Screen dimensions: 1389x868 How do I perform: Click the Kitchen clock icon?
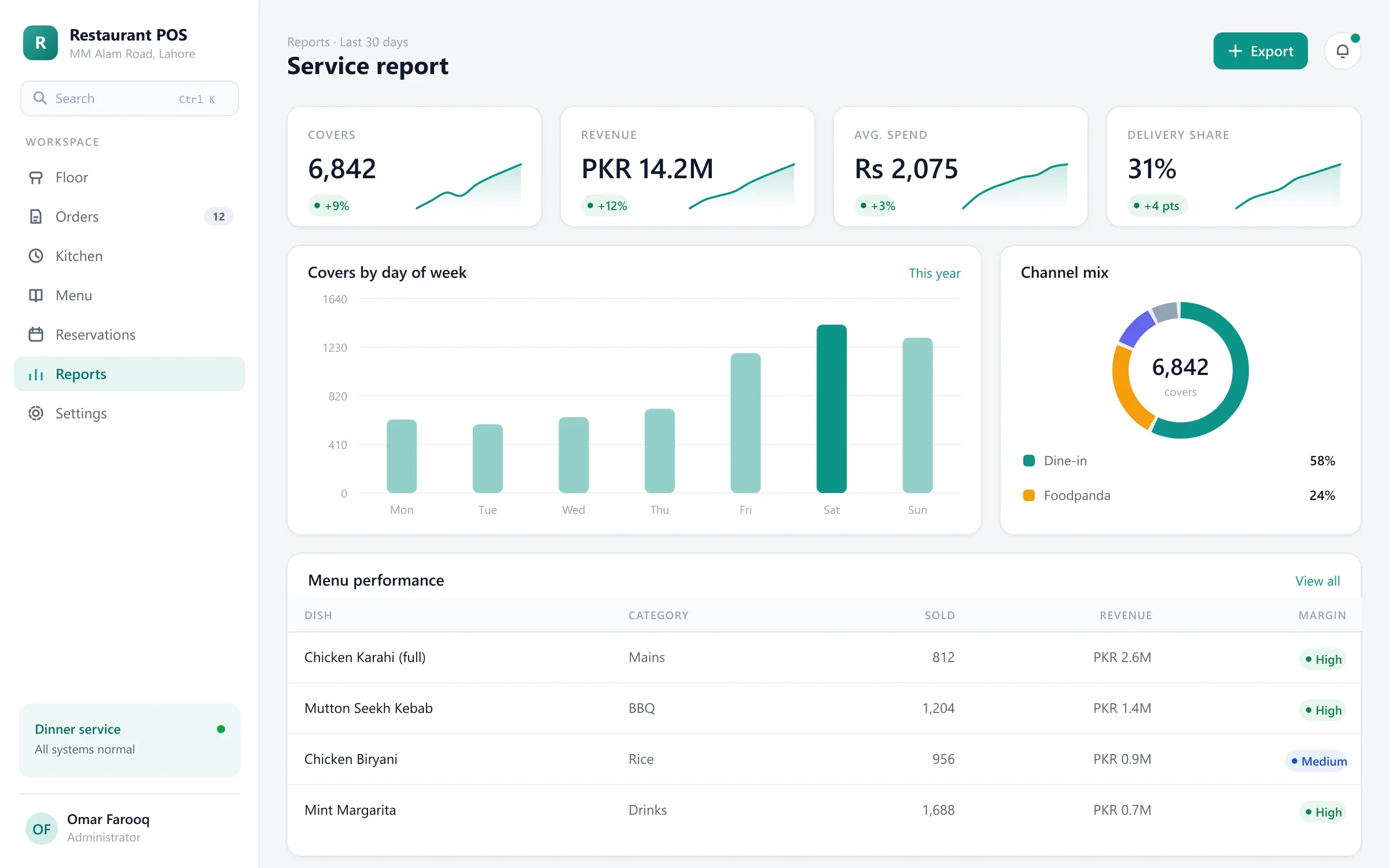click(x=36, y=256)
